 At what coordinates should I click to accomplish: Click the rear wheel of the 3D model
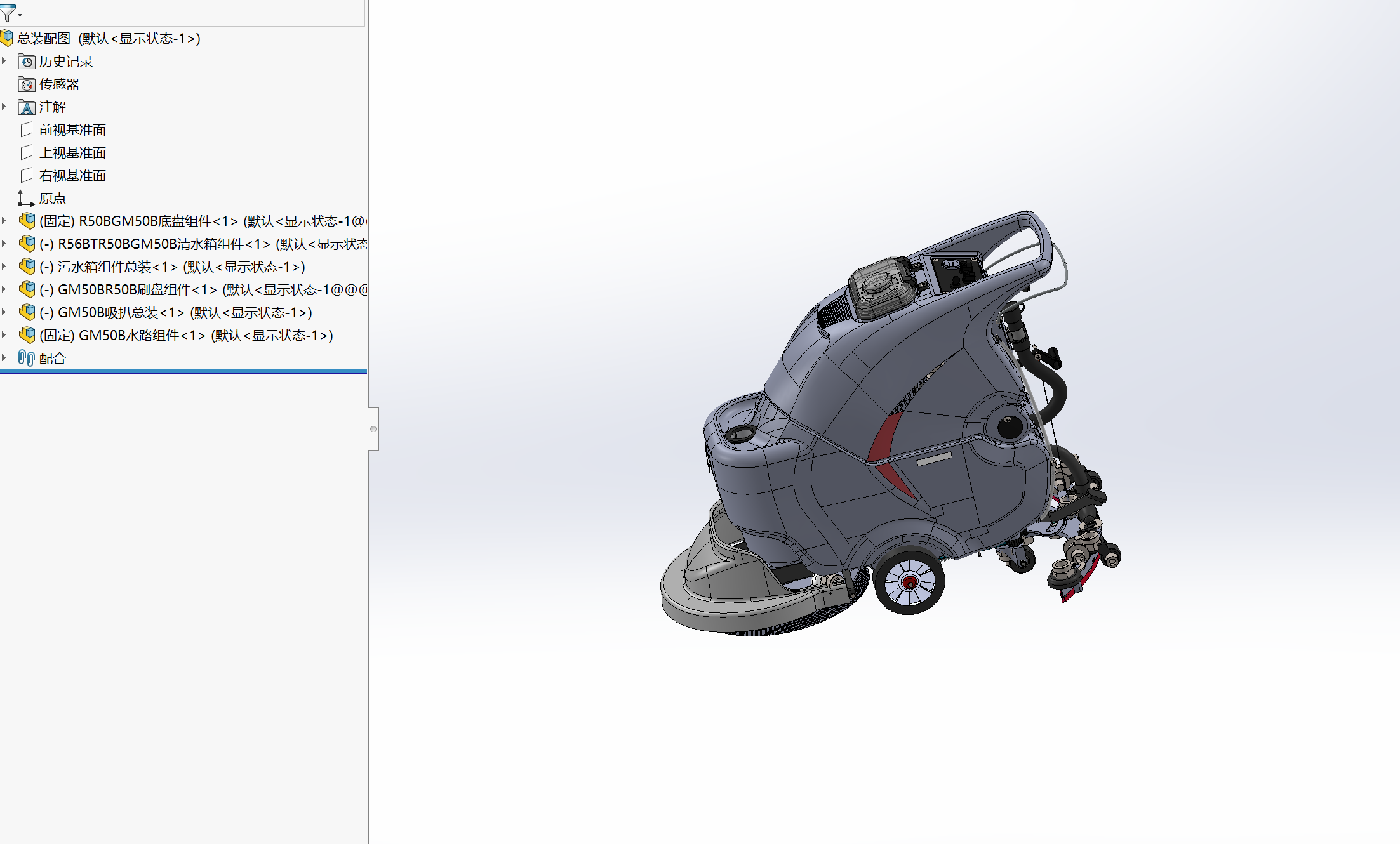(x=909, y=582)
